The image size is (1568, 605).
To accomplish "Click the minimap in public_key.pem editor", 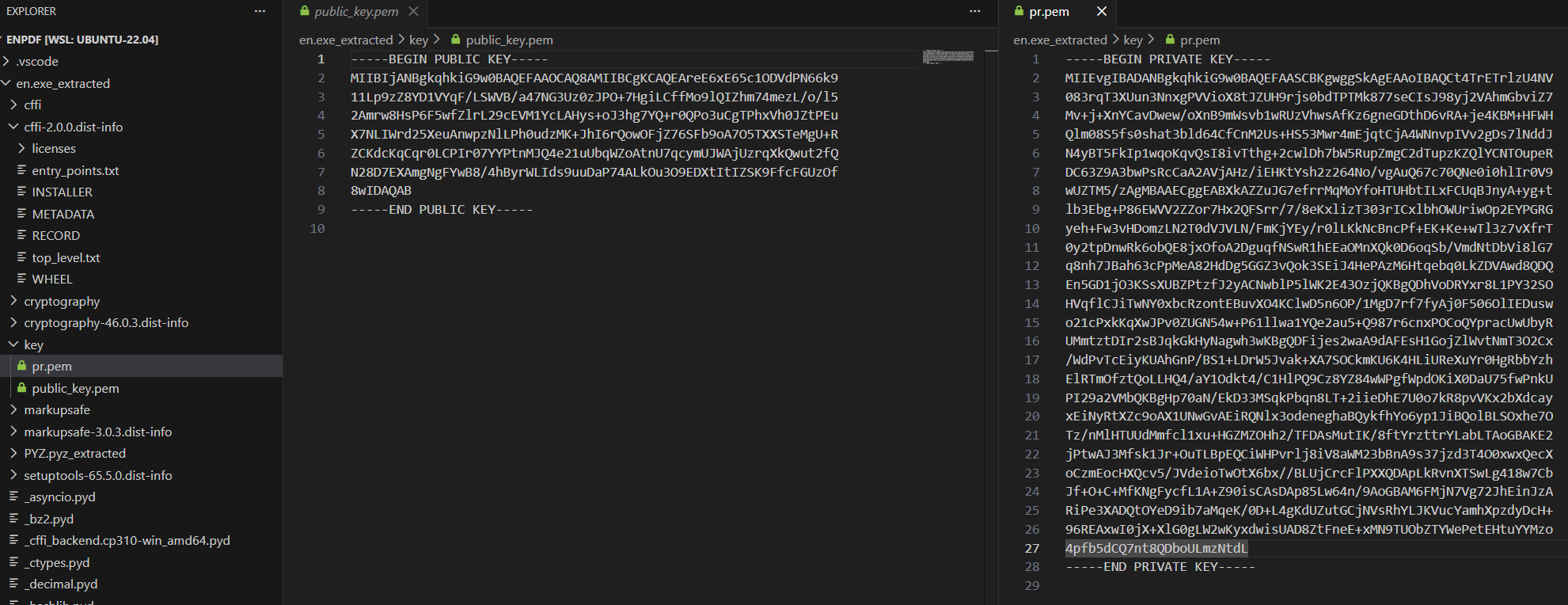I will [x=947, y=56].
